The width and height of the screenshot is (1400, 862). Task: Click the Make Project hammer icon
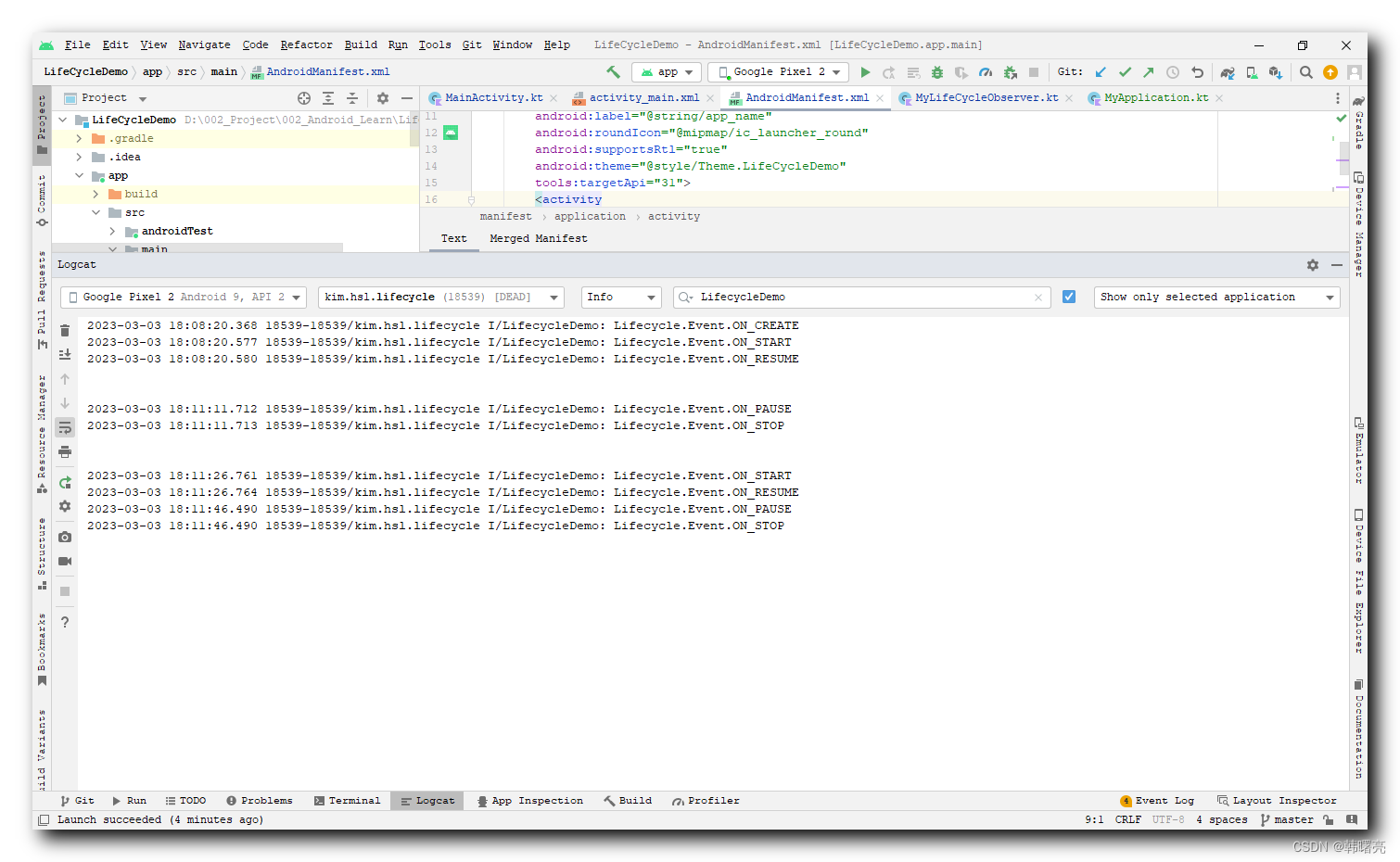(x=613, y=71)
